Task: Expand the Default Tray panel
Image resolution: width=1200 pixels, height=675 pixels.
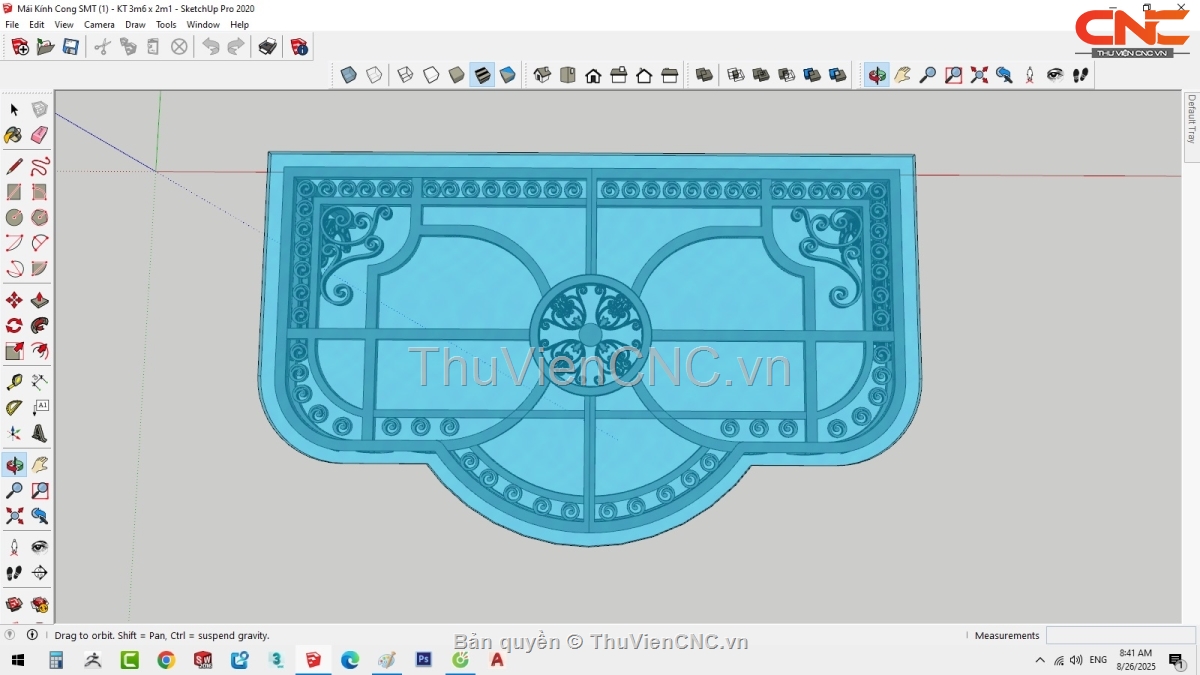Action: (1190, 118)
